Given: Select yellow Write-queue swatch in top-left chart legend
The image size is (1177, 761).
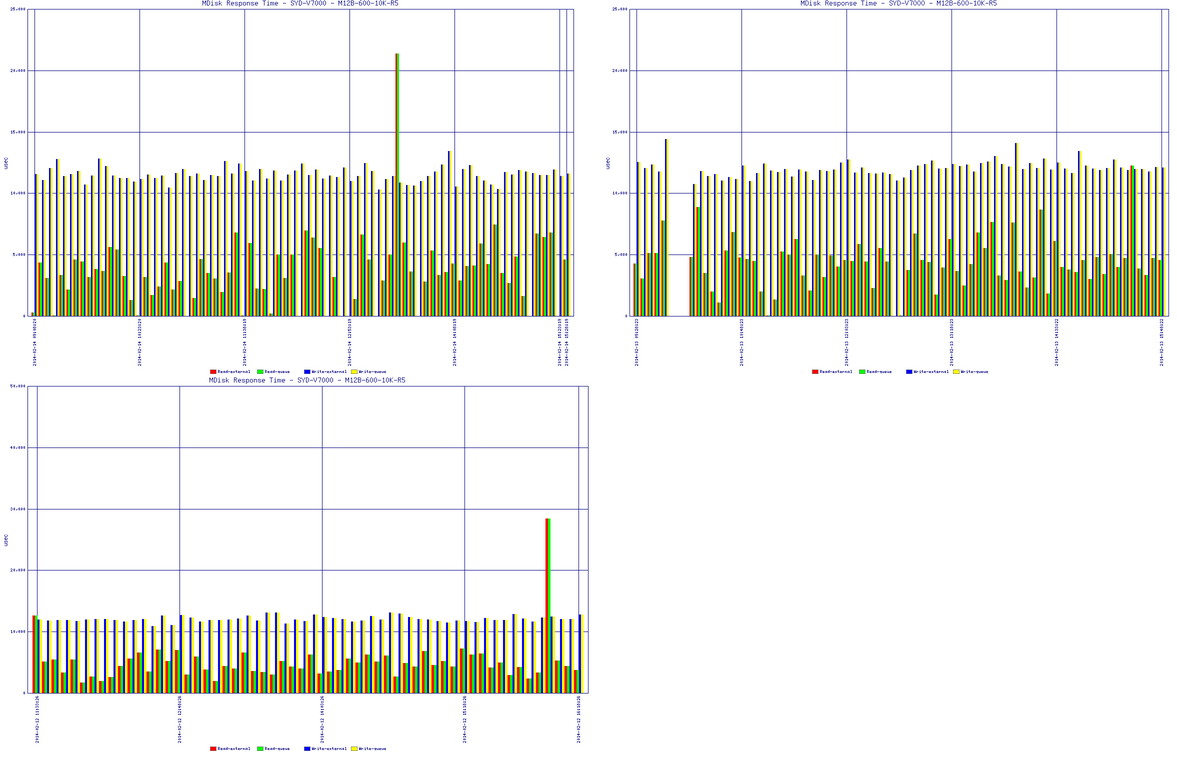Looking at the screenshot, I should pos(355,372).
